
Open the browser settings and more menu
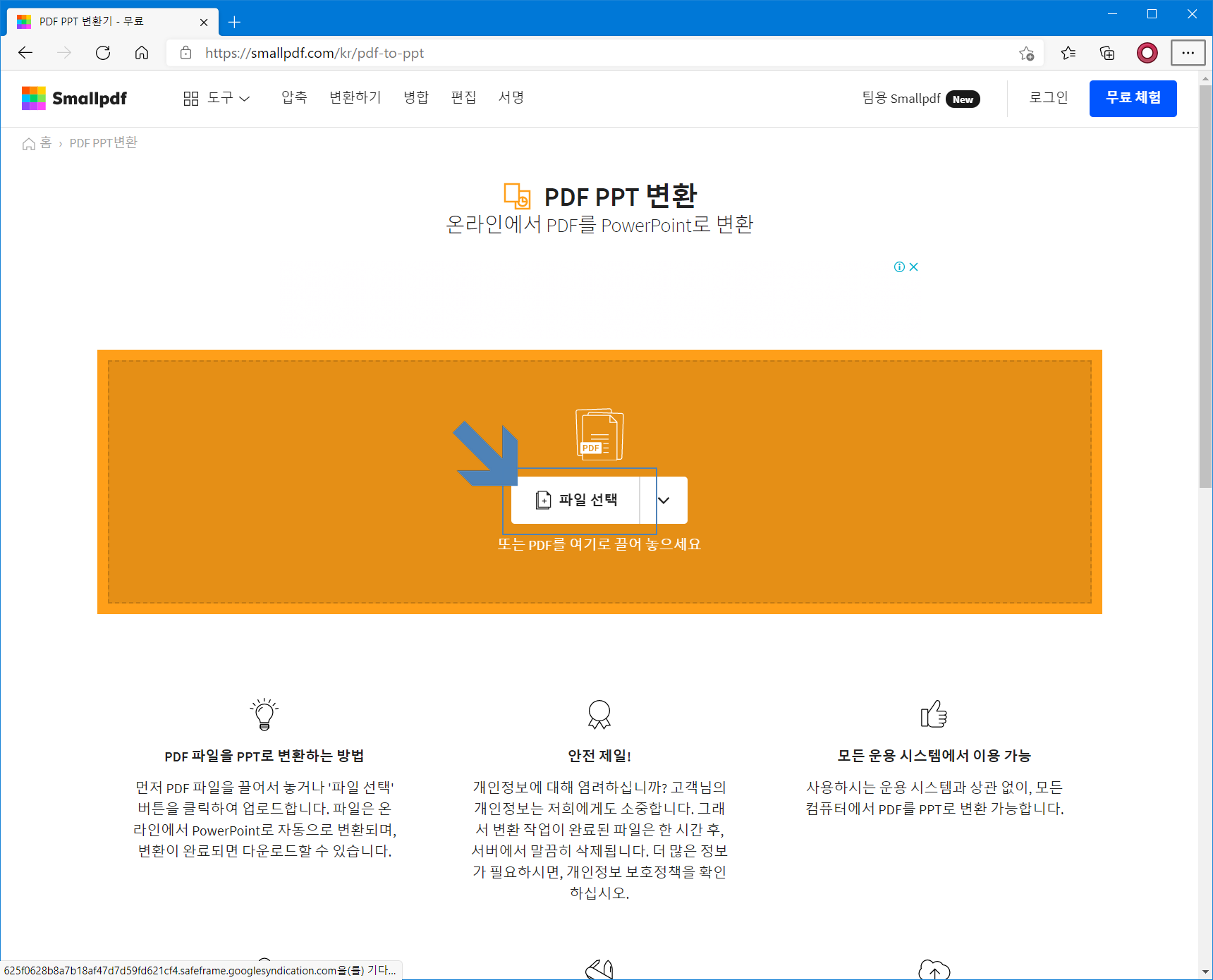1188,53
